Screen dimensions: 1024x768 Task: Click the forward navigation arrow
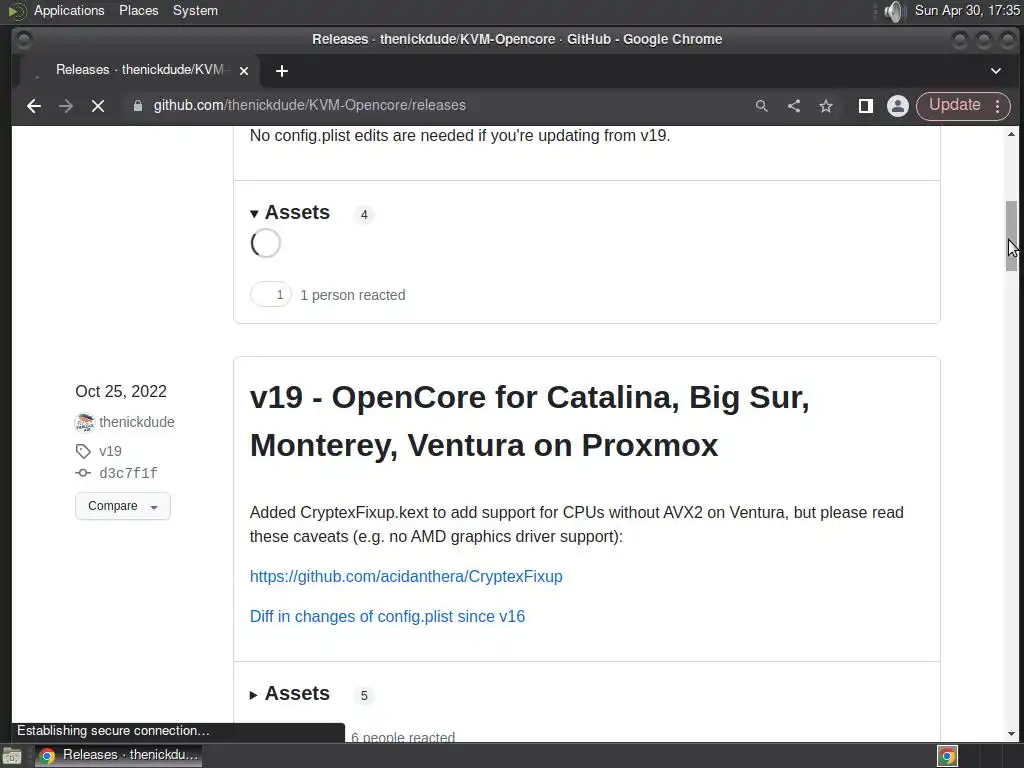[x=65, y=106]
